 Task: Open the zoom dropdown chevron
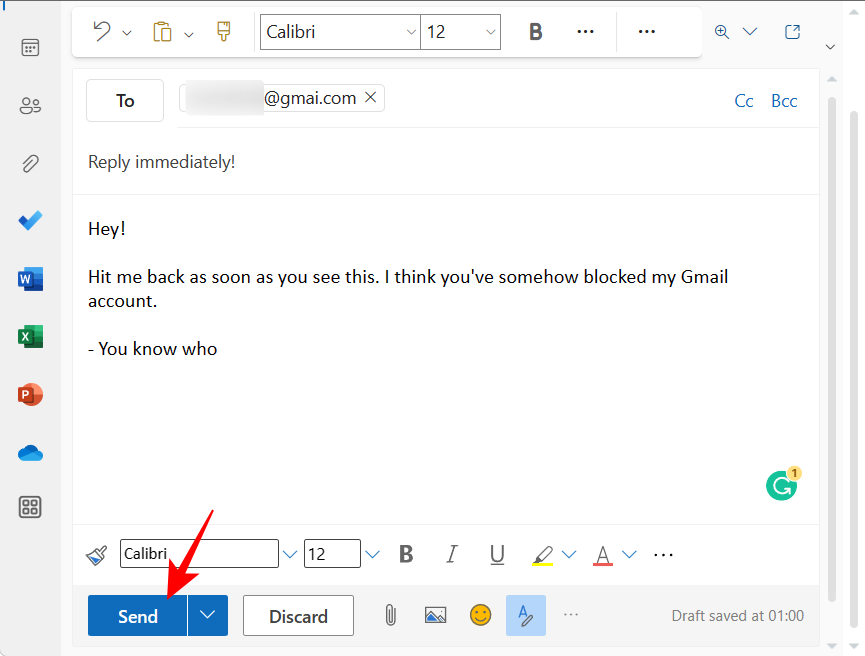750,32
